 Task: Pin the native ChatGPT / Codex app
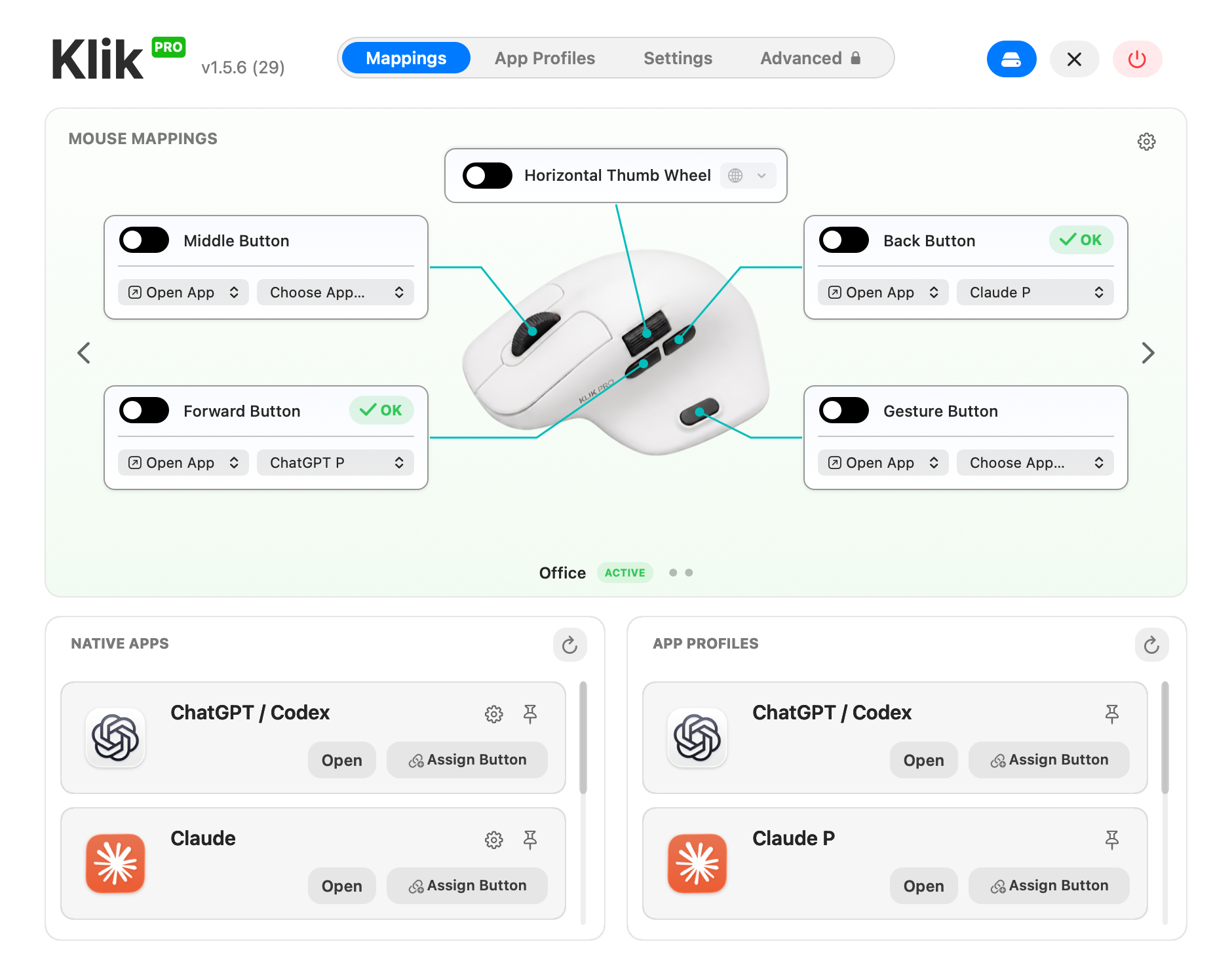click(x=530, y=713)
